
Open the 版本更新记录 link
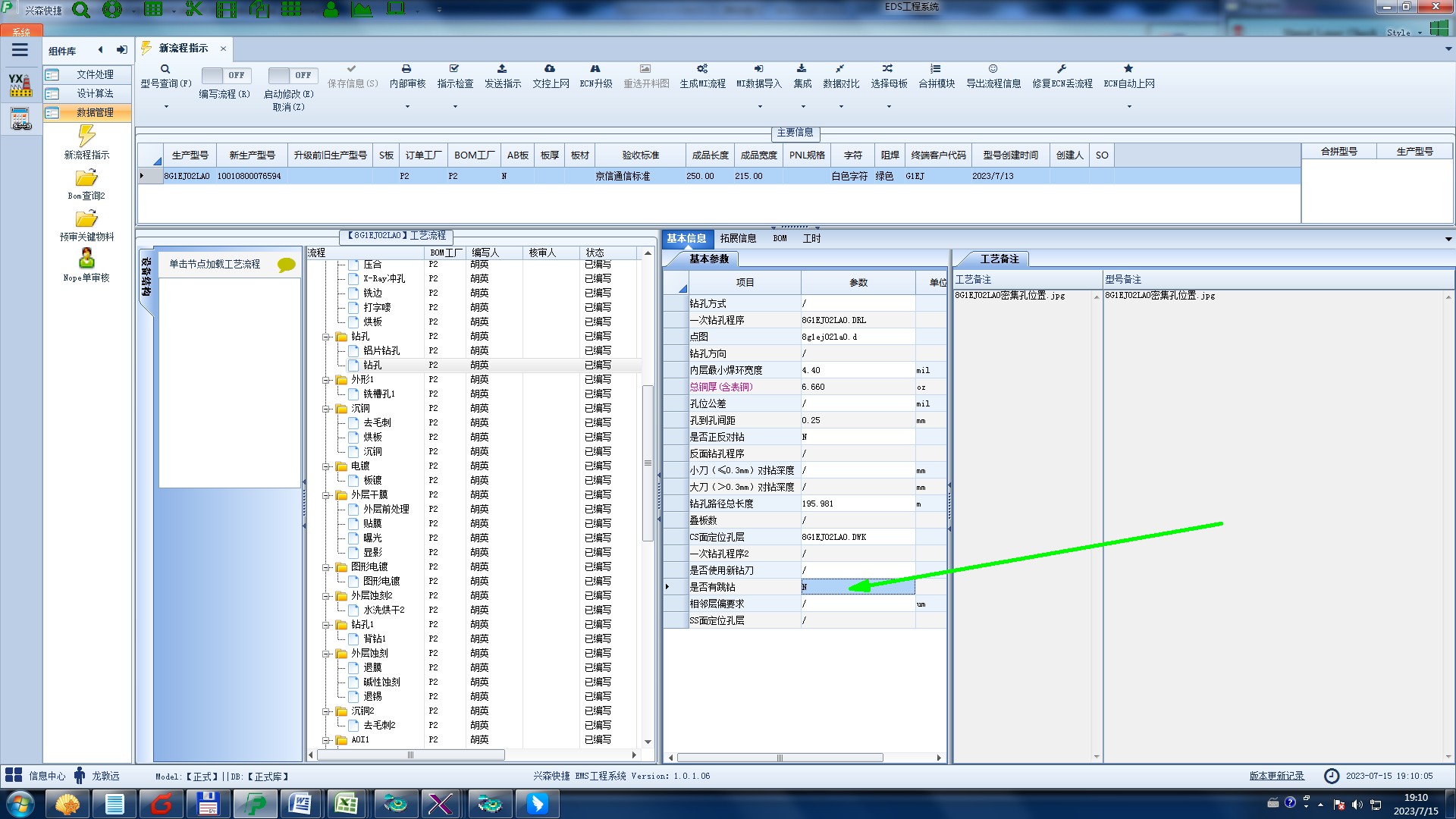1276,776
